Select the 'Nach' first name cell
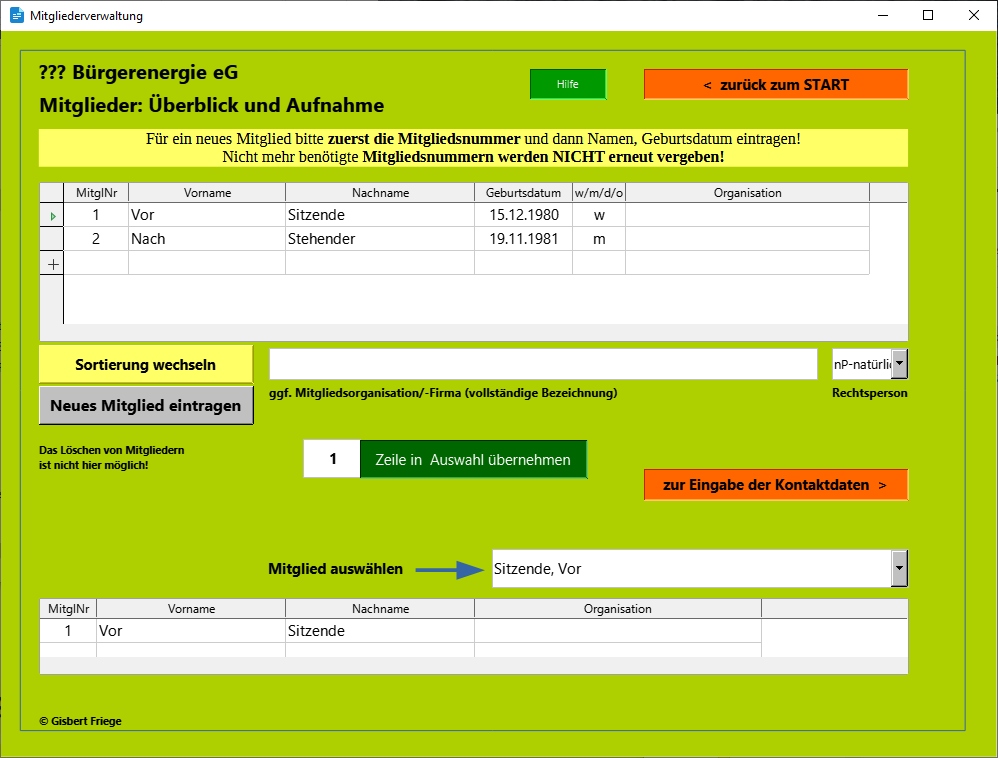 (207, 239)
